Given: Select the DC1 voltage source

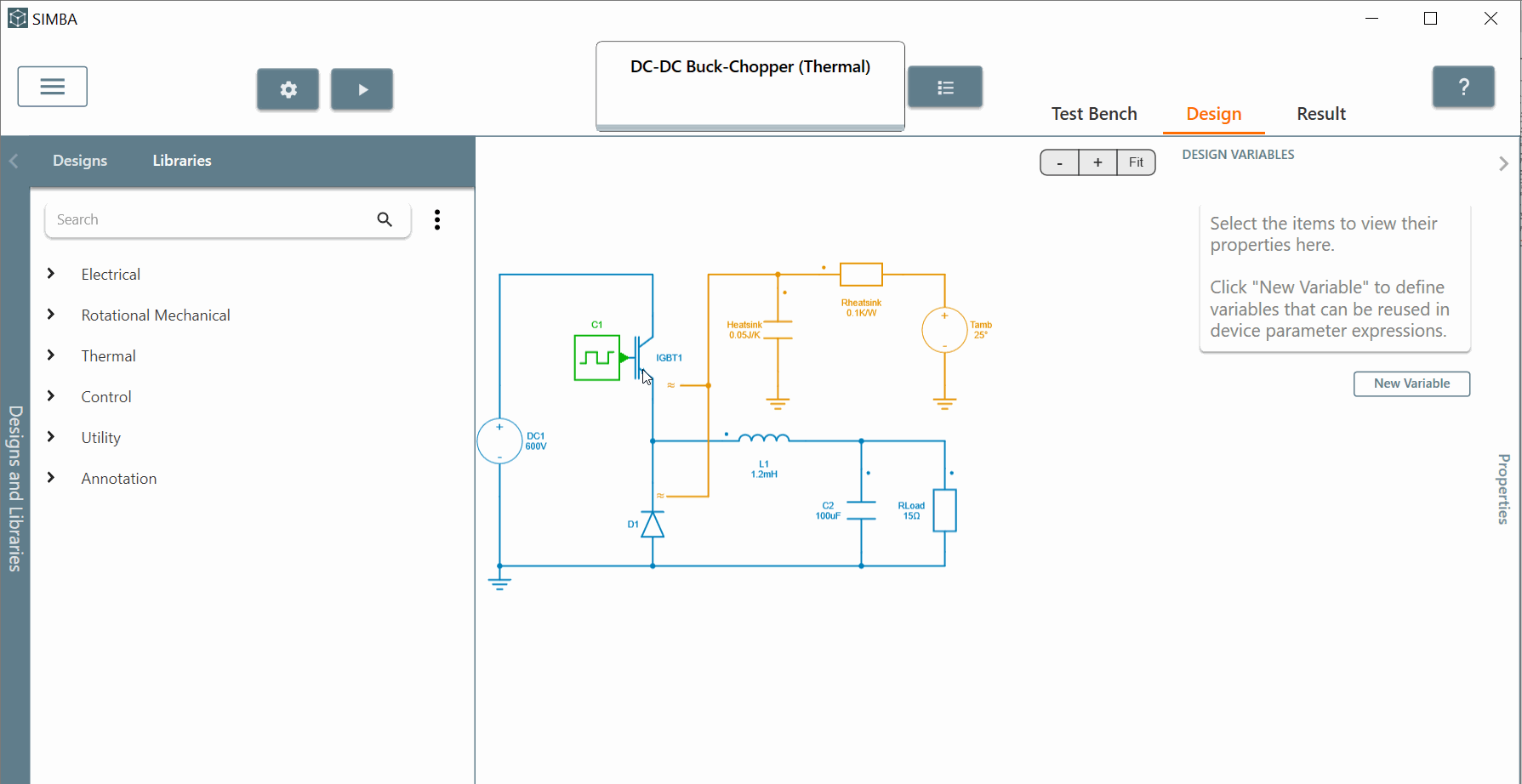Looking at the screenshot, I should click(499, 441).
